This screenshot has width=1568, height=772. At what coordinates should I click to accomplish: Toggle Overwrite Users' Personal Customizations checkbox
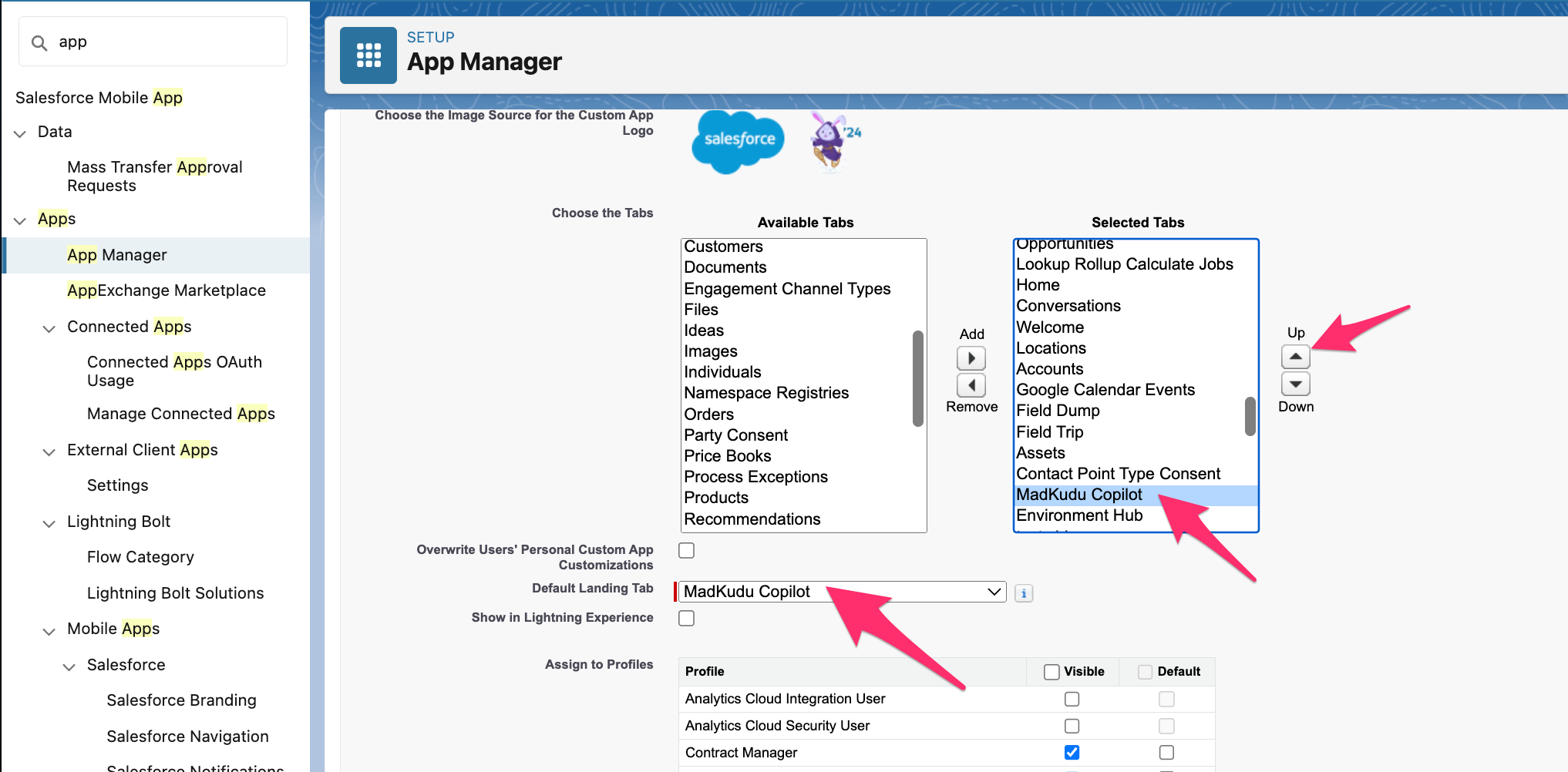[x=686, y=550]
